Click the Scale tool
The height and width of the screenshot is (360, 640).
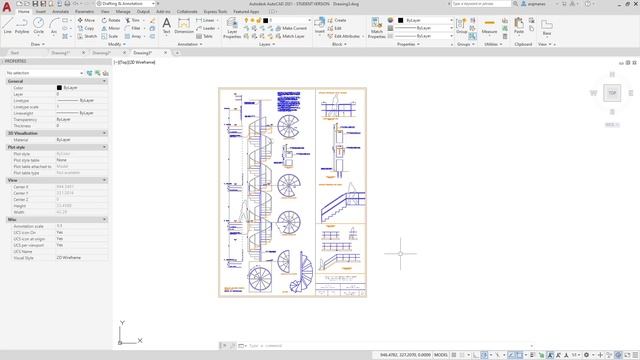click(110, 36)
